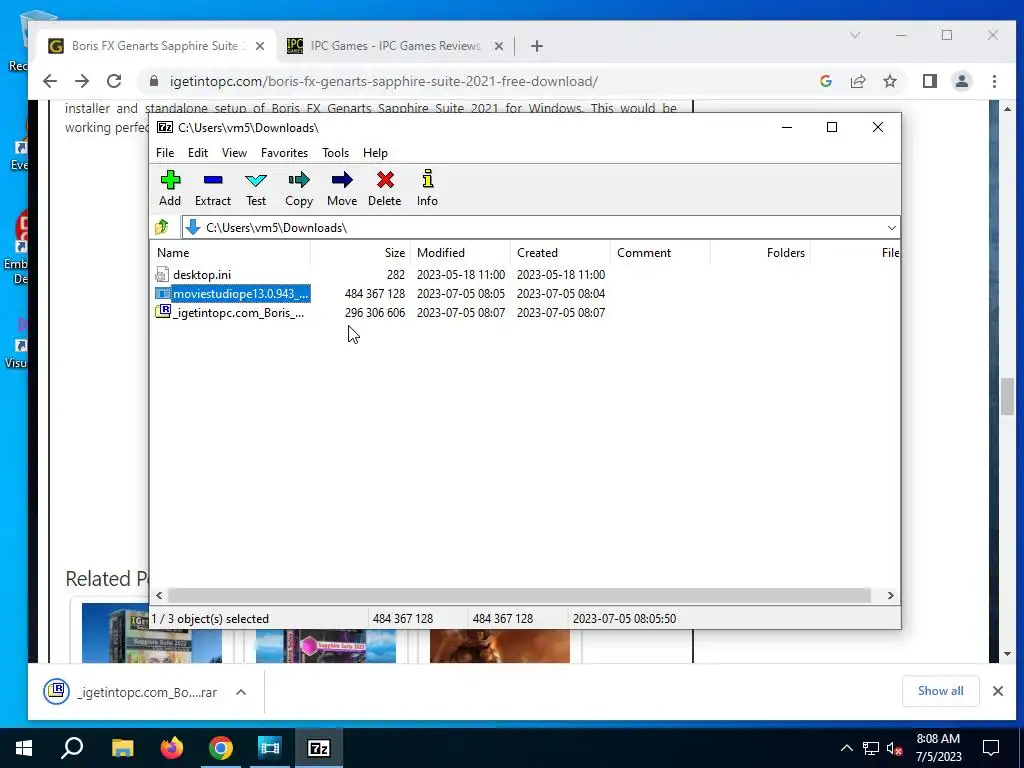Open the Chrome profile avatar
Screen dimensions: 1024x768
tap(962, 81)
